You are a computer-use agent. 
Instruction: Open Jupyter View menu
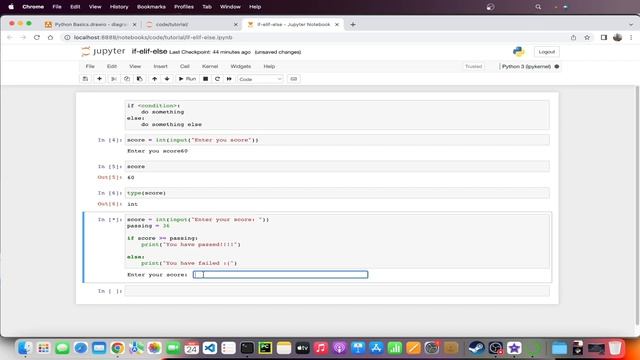135,66
